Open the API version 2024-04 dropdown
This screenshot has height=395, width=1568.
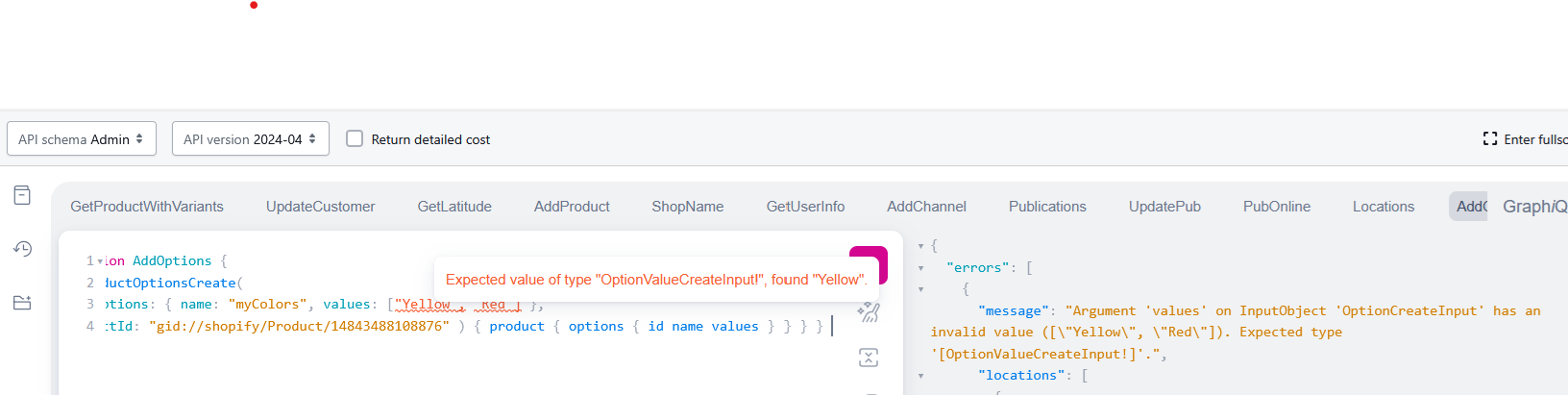[x=250, y=139]
